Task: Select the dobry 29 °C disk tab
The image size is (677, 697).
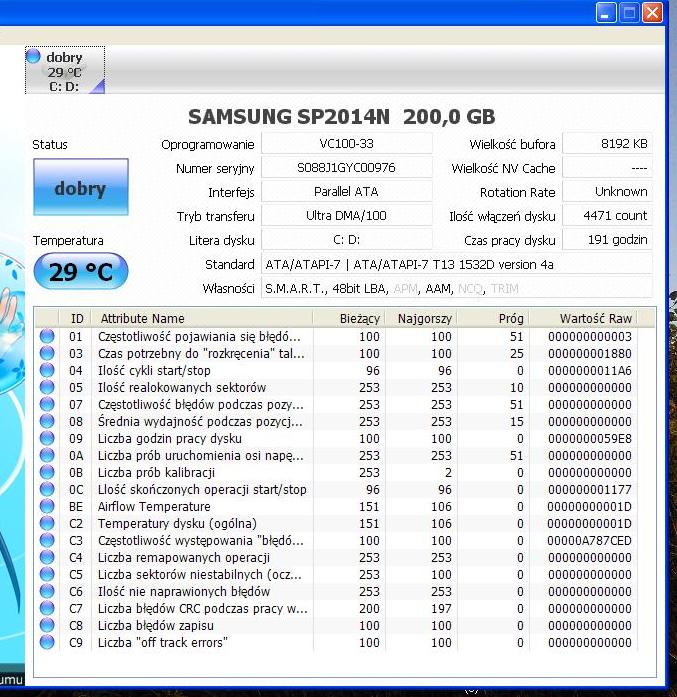Action: pos(65,70)
